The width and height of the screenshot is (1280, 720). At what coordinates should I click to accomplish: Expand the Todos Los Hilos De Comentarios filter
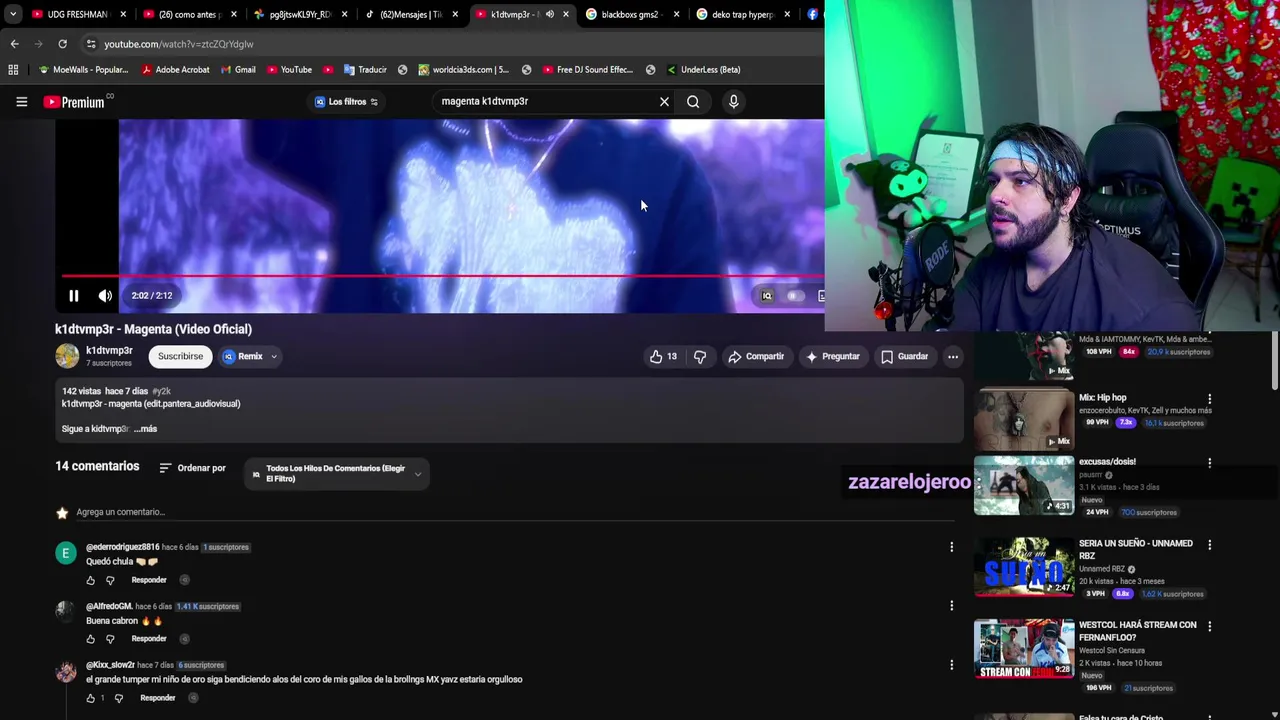pyautogui.click(x=336, y=474)
